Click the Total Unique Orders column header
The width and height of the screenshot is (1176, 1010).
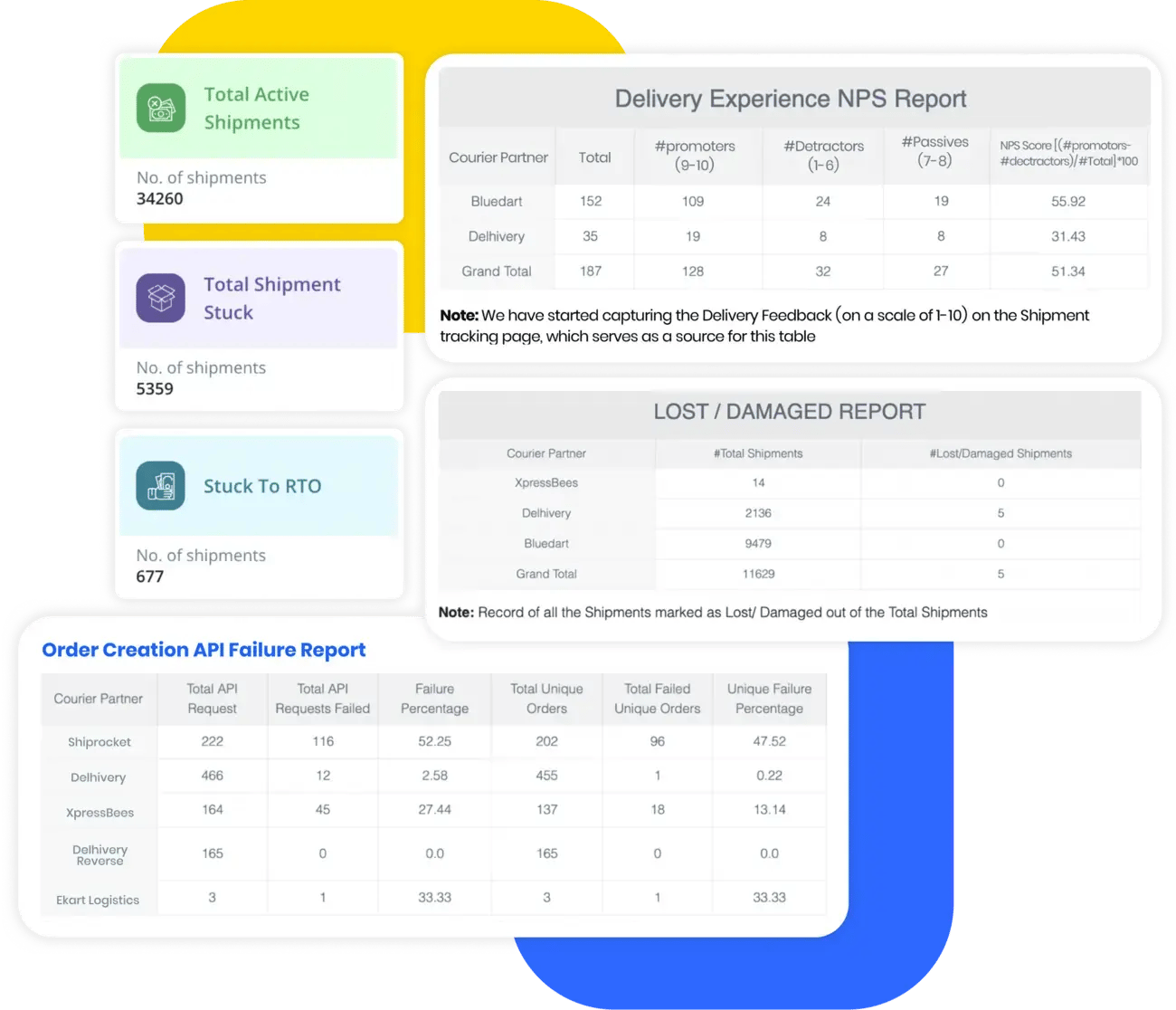click(546, 699)
